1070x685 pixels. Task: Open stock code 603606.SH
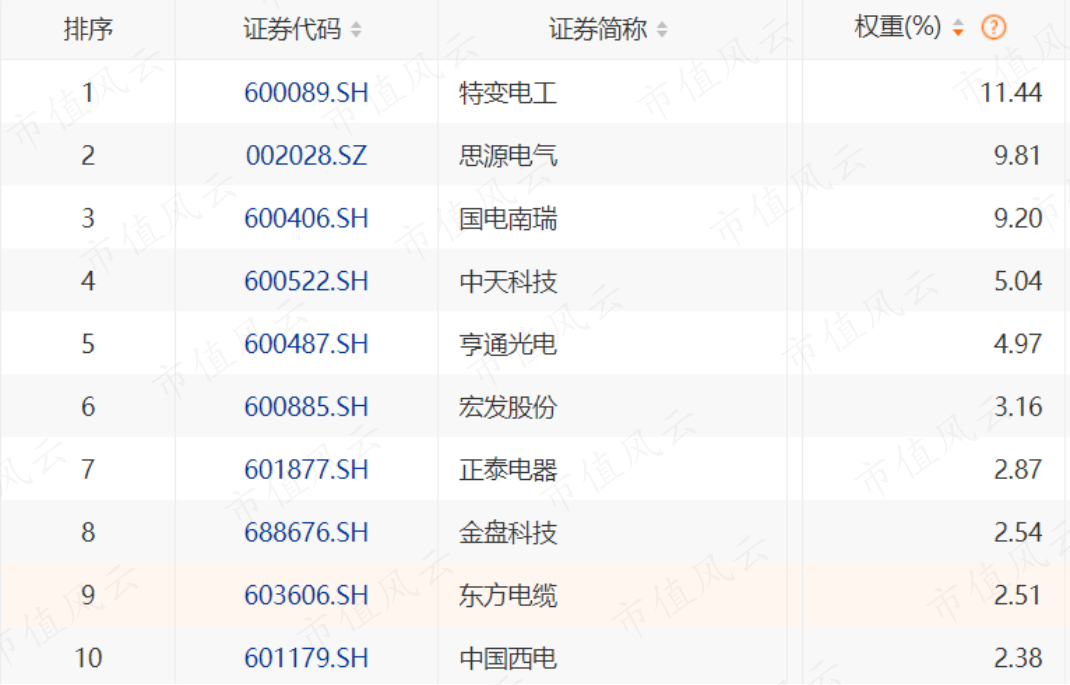(306, 595)
